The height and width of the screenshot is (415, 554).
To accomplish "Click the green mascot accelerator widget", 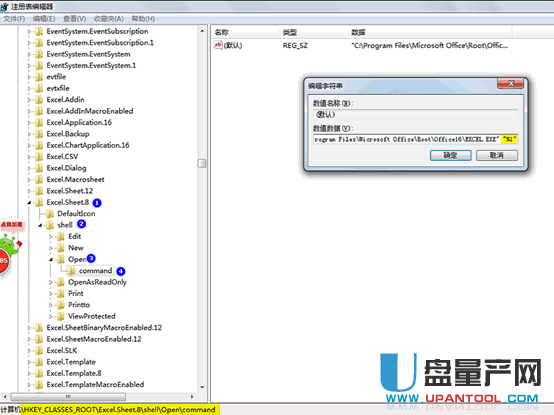I will point(10,246).
